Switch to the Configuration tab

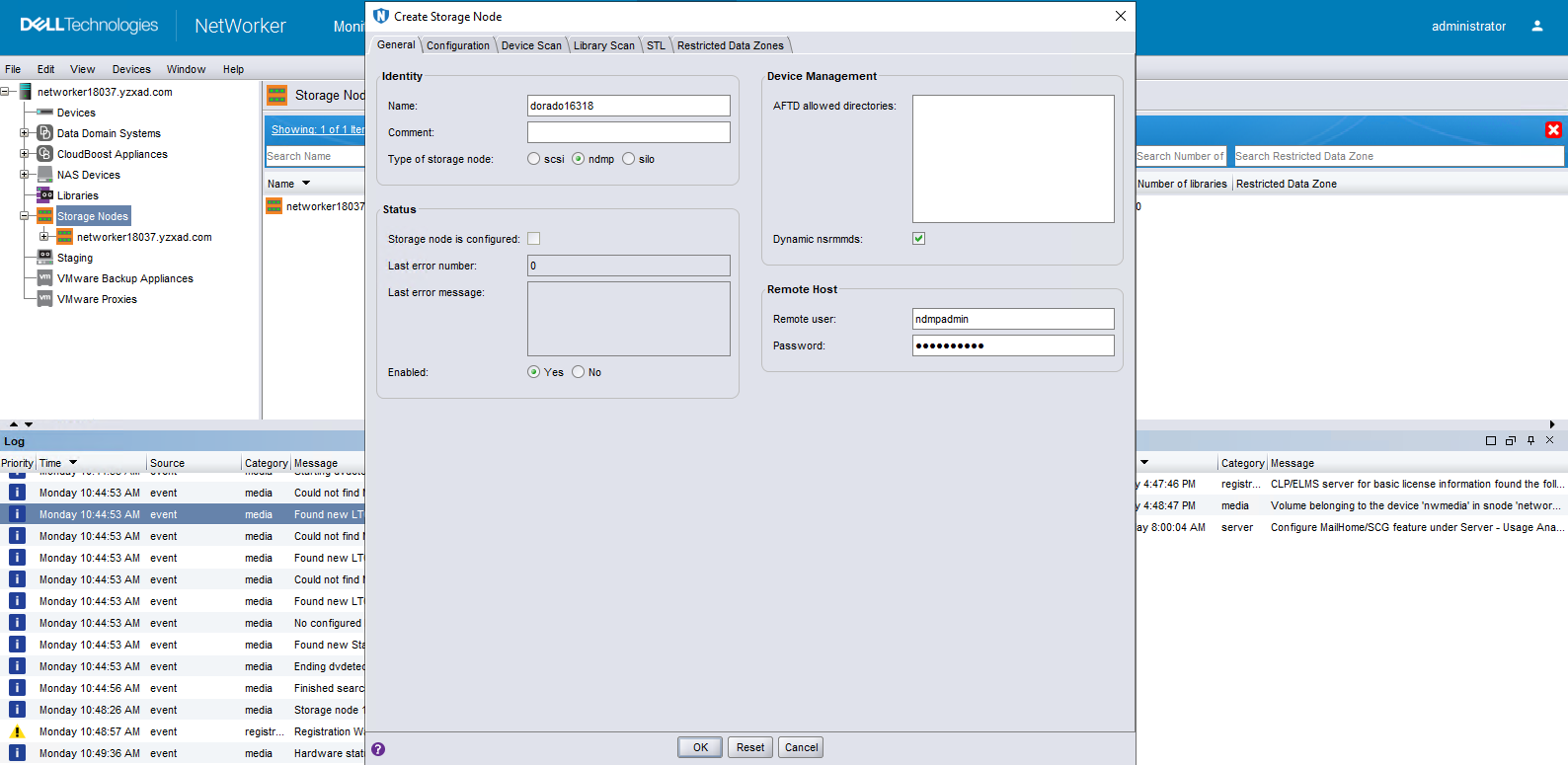point(458,45)
